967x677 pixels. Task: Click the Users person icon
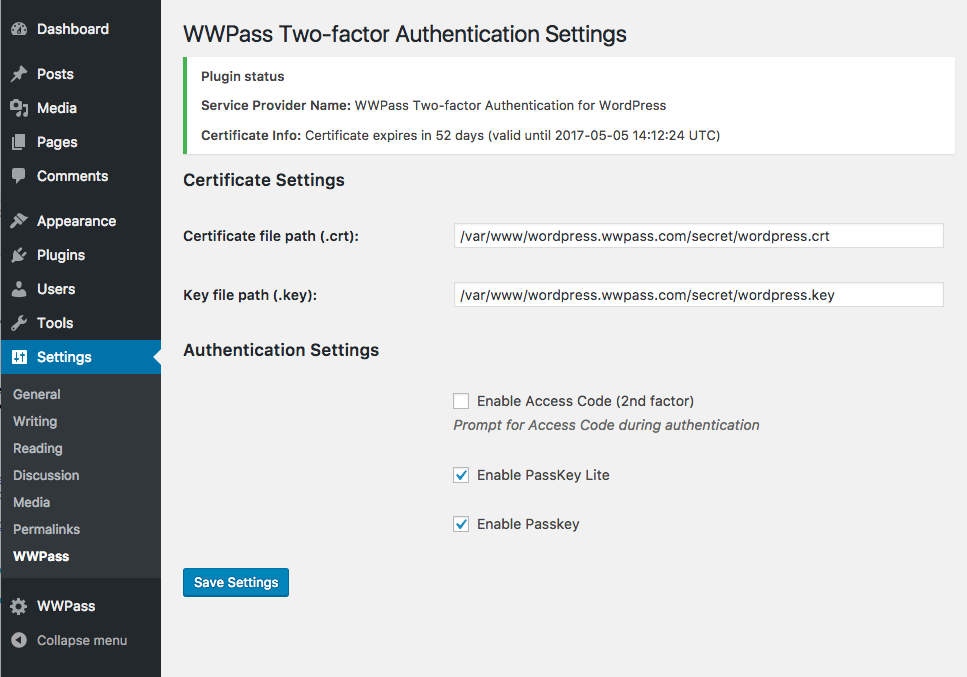(x=19, y=289)
